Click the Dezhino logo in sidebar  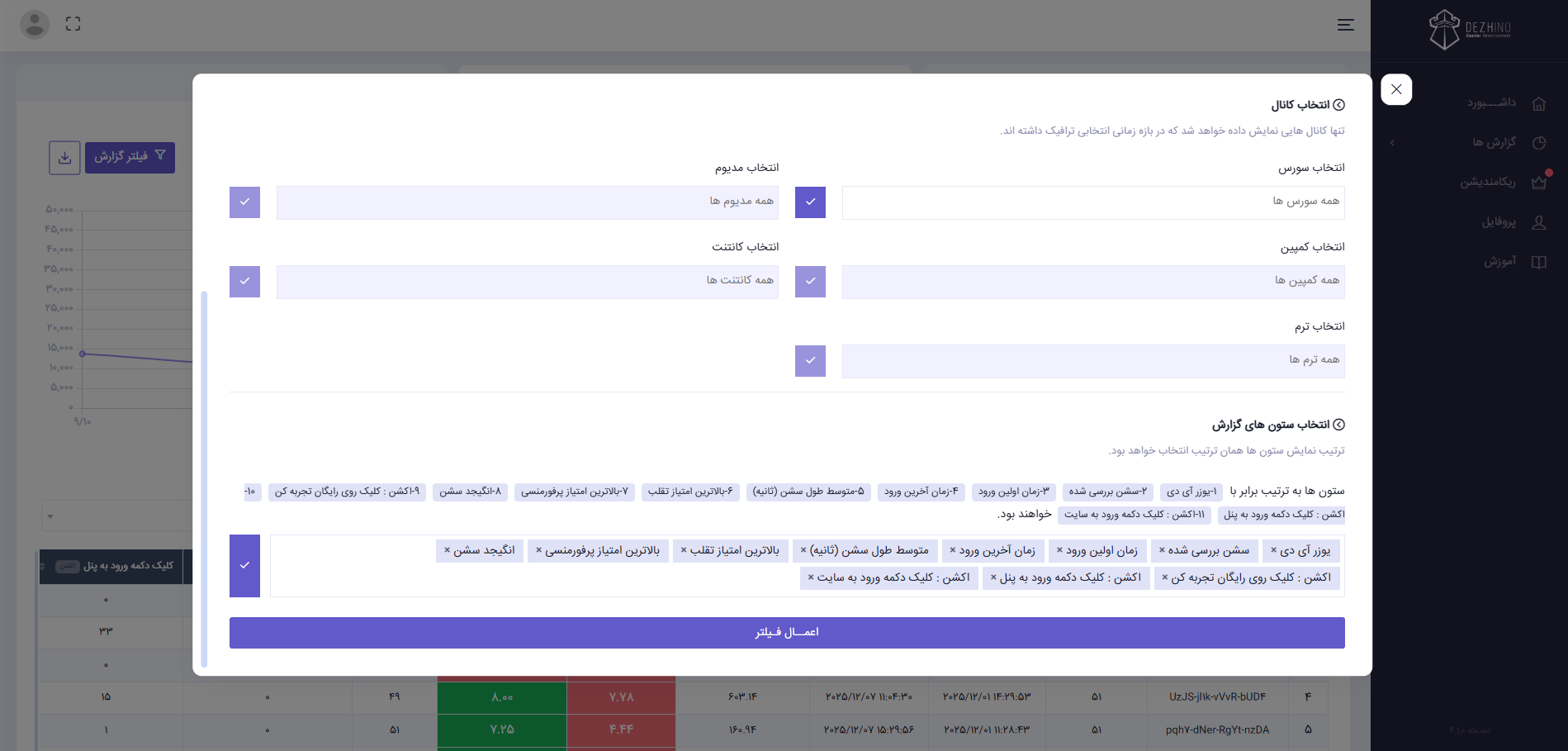click(x=1470, y=30)
